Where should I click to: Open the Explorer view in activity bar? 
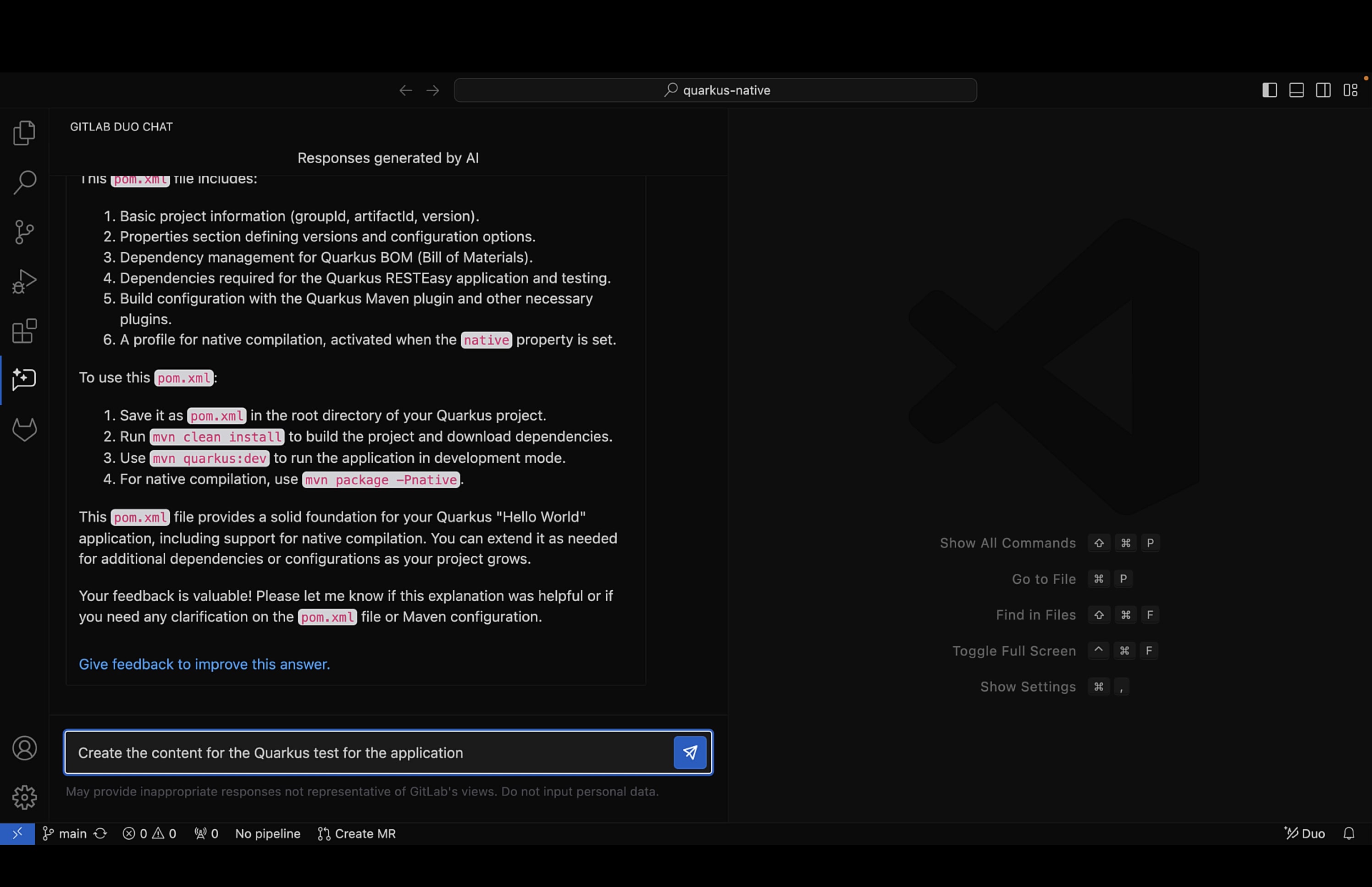(24, 133)
